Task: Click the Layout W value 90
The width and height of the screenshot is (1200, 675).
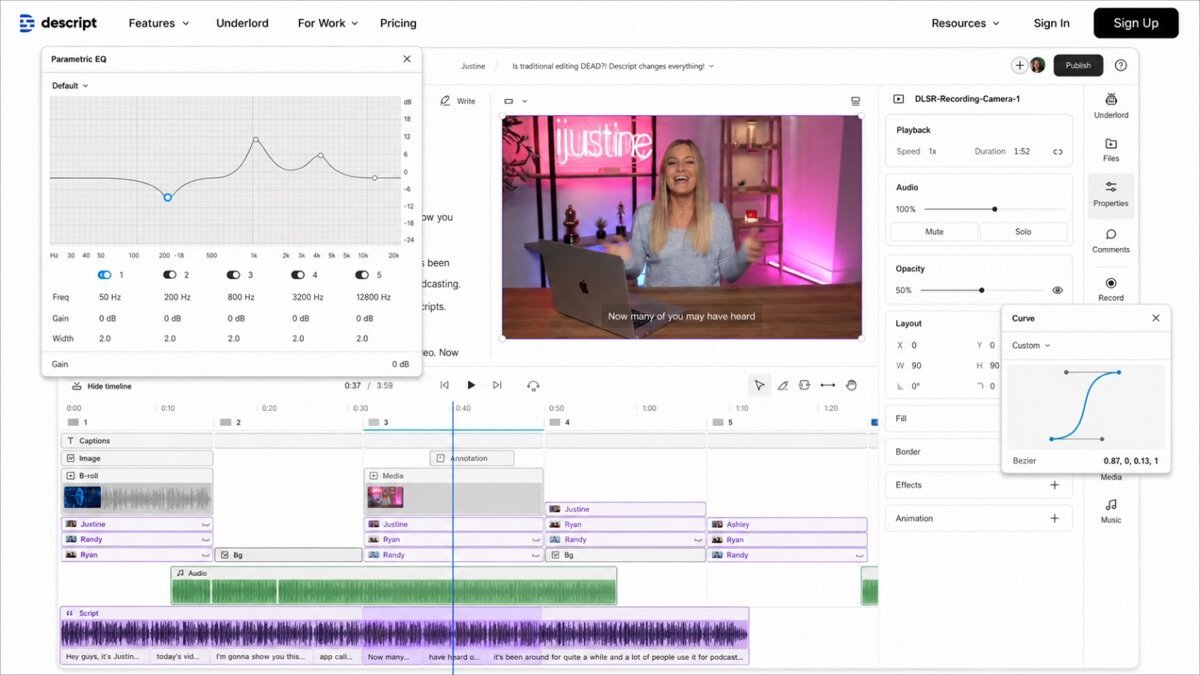Action: [x=916, y=366]
